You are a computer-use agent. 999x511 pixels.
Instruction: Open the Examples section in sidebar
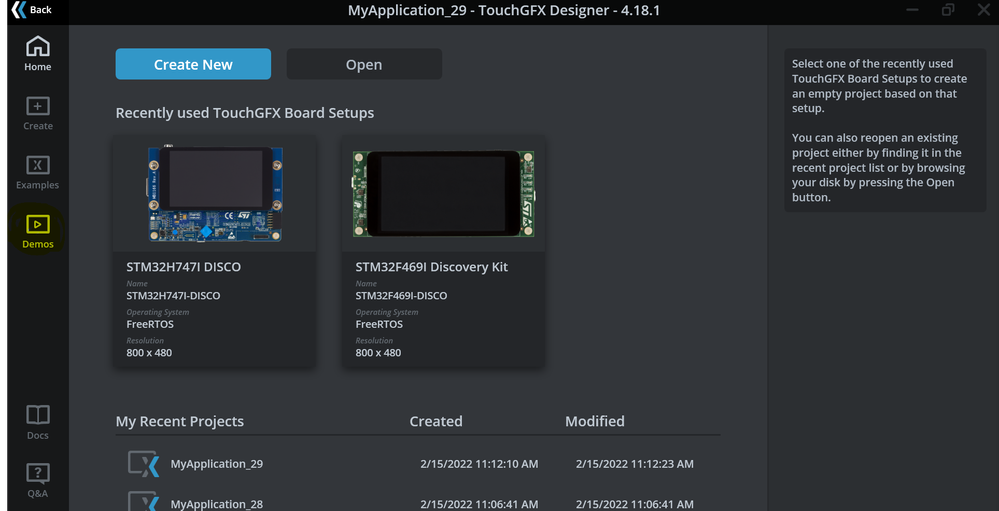38,172
